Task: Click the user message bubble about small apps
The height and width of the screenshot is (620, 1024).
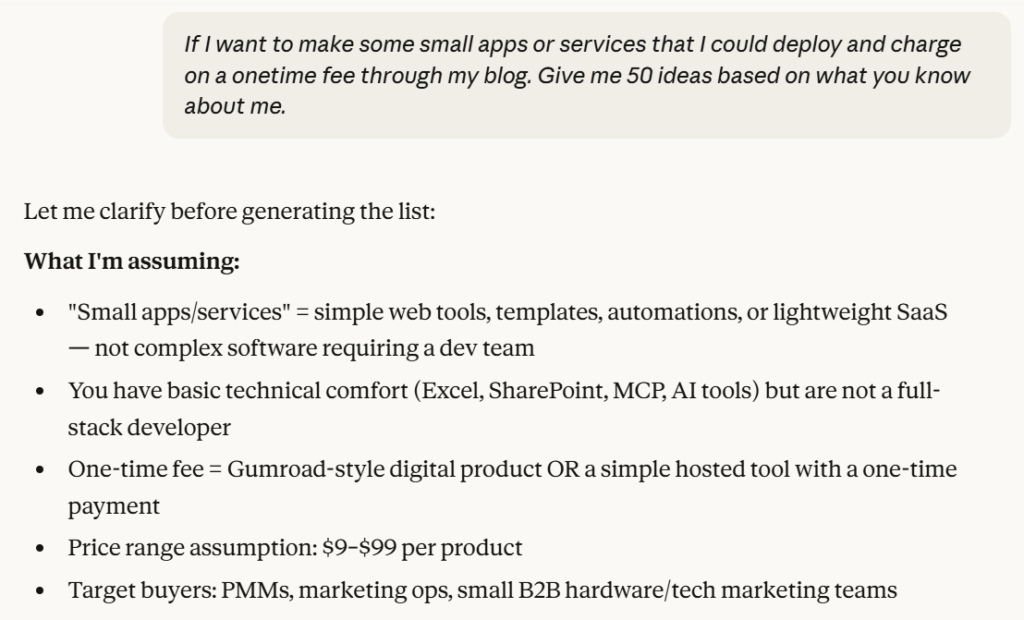Action: pyautogui.click(x=586, y=75)
